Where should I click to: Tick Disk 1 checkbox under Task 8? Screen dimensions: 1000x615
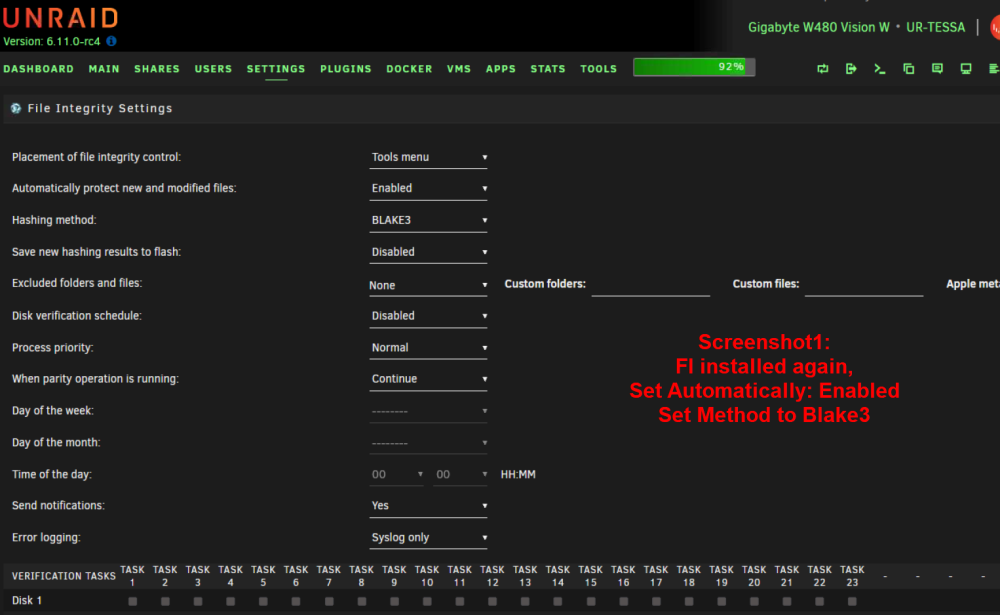click(x=362, y=601)
